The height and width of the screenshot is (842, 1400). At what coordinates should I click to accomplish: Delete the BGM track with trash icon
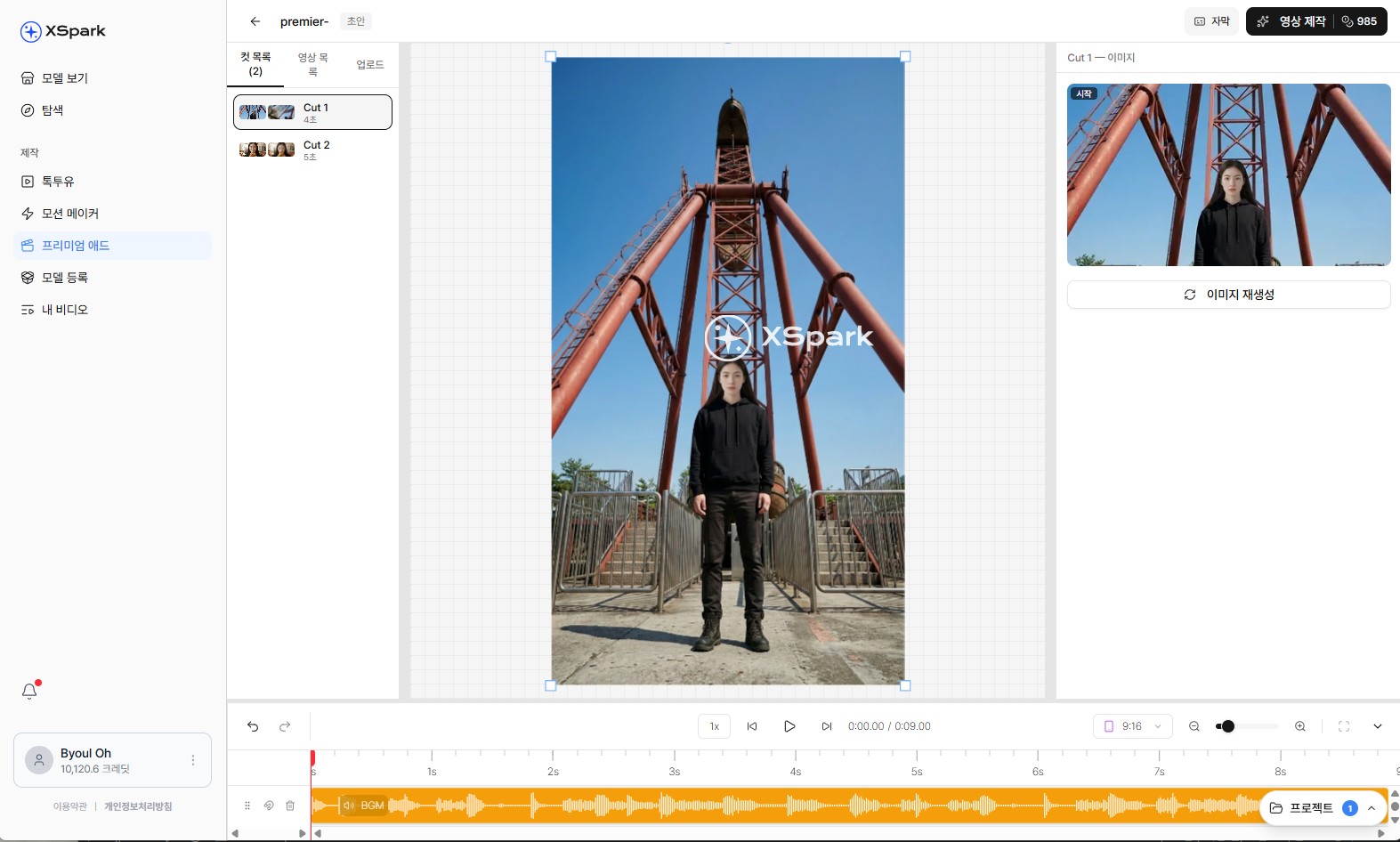[290, 806]
